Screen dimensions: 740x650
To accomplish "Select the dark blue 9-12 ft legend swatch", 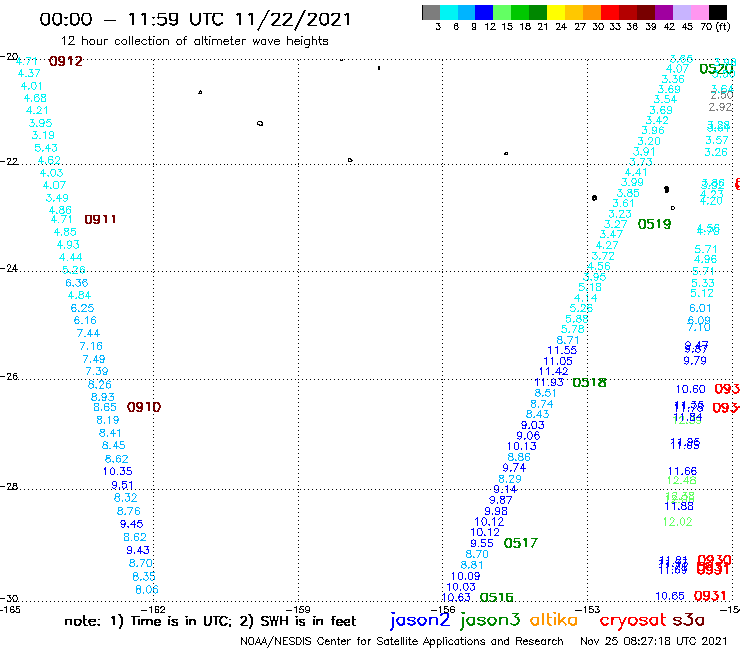I will 484,12.
